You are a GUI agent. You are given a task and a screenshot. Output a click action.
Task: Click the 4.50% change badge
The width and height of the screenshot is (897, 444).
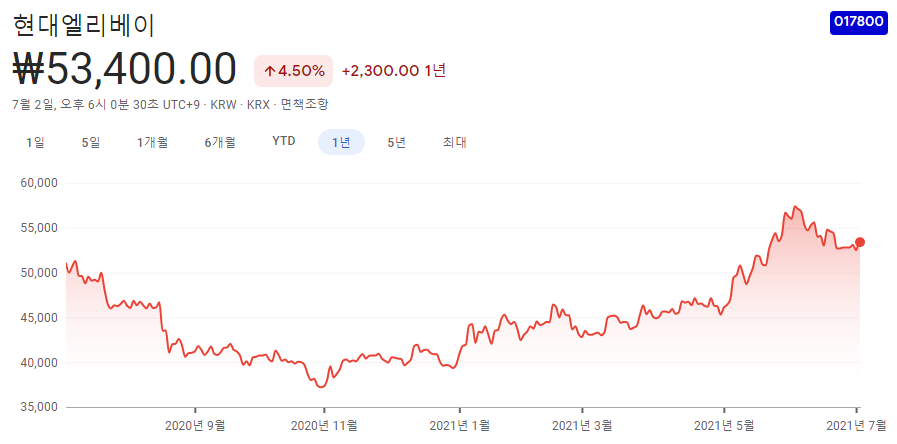coord(293,72)
